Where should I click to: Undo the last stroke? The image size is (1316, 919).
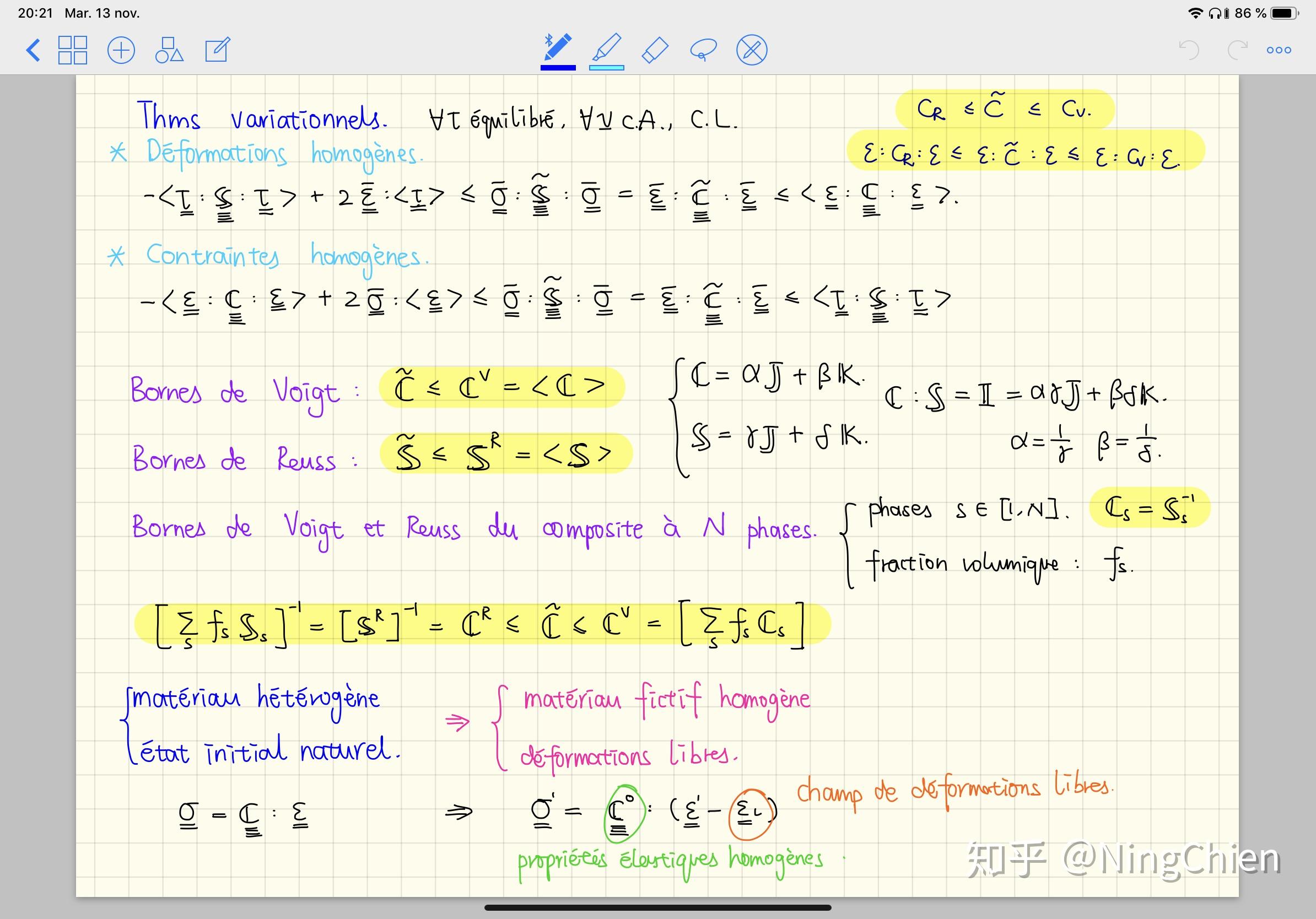click(1189, 50)
